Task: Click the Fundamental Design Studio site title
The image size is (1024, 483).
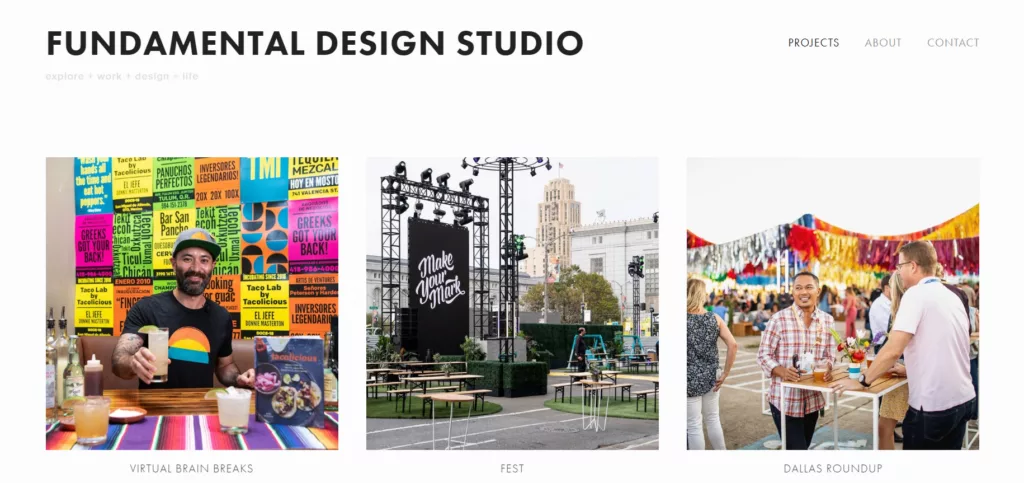Action: click(x=315, y=43)
